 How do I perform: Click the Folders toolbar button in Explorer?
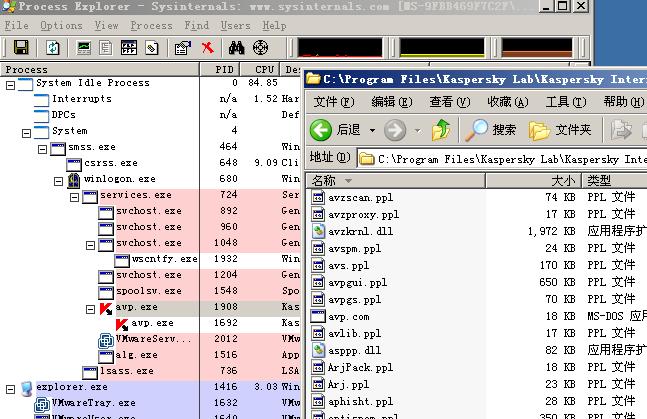[560, 130]
